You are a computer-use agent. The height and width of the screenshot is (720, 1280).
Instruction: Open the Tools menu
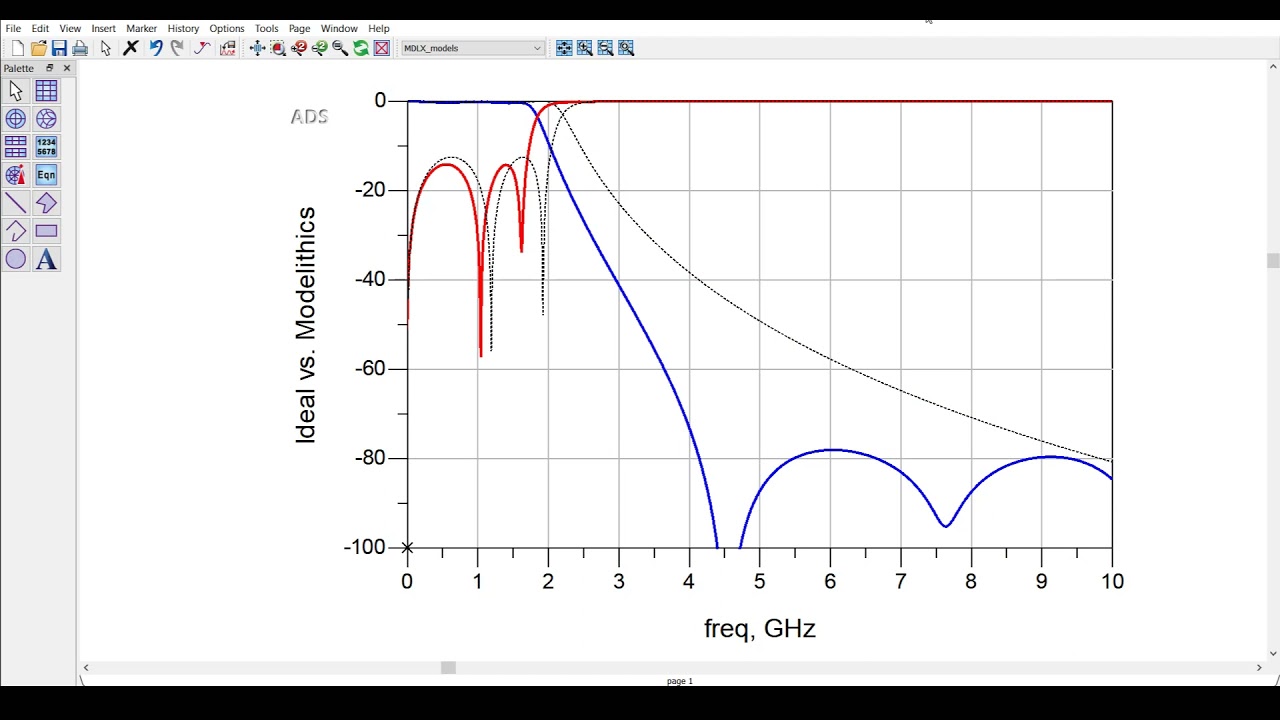[x=266, y=28]
